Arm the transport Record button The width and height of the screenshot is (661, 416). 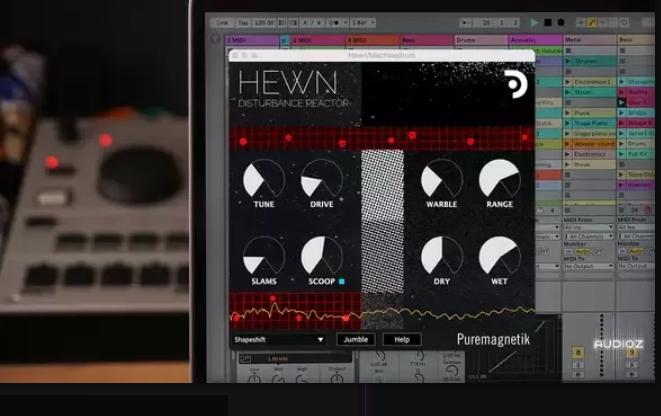pos(561,22)
